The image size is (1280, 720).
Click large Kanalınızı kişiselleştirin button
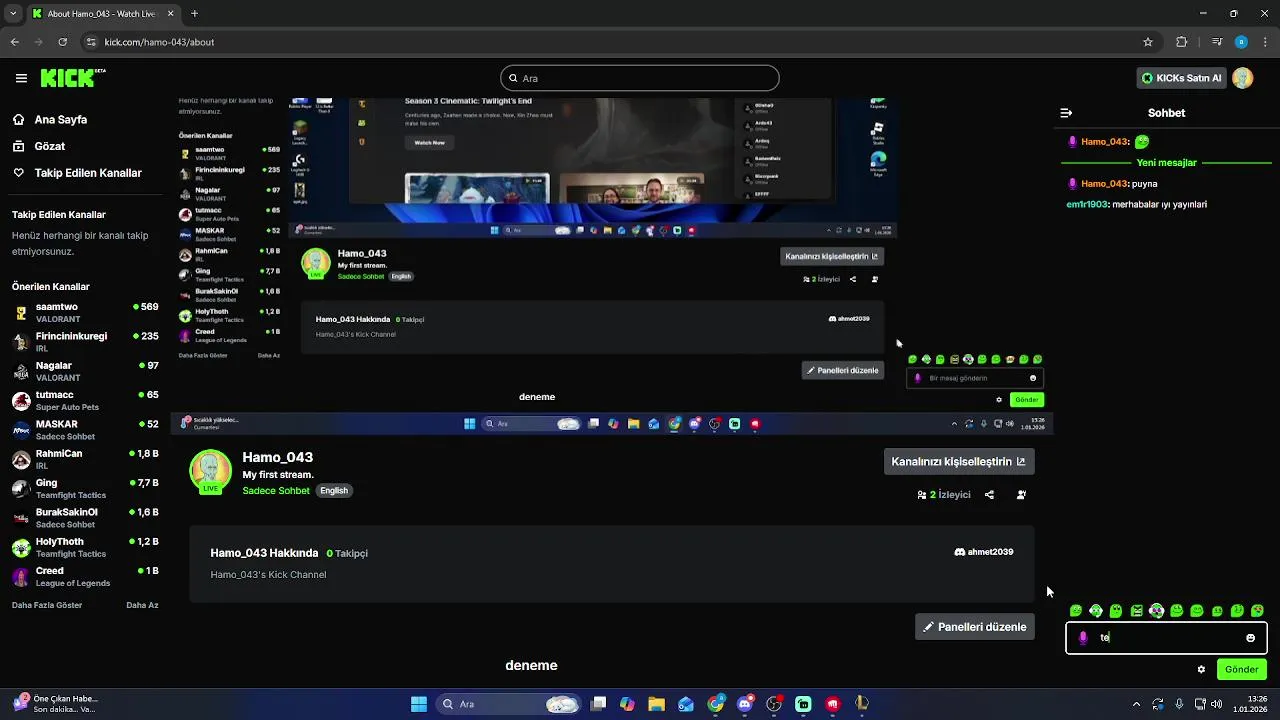[x=959, y=462]
